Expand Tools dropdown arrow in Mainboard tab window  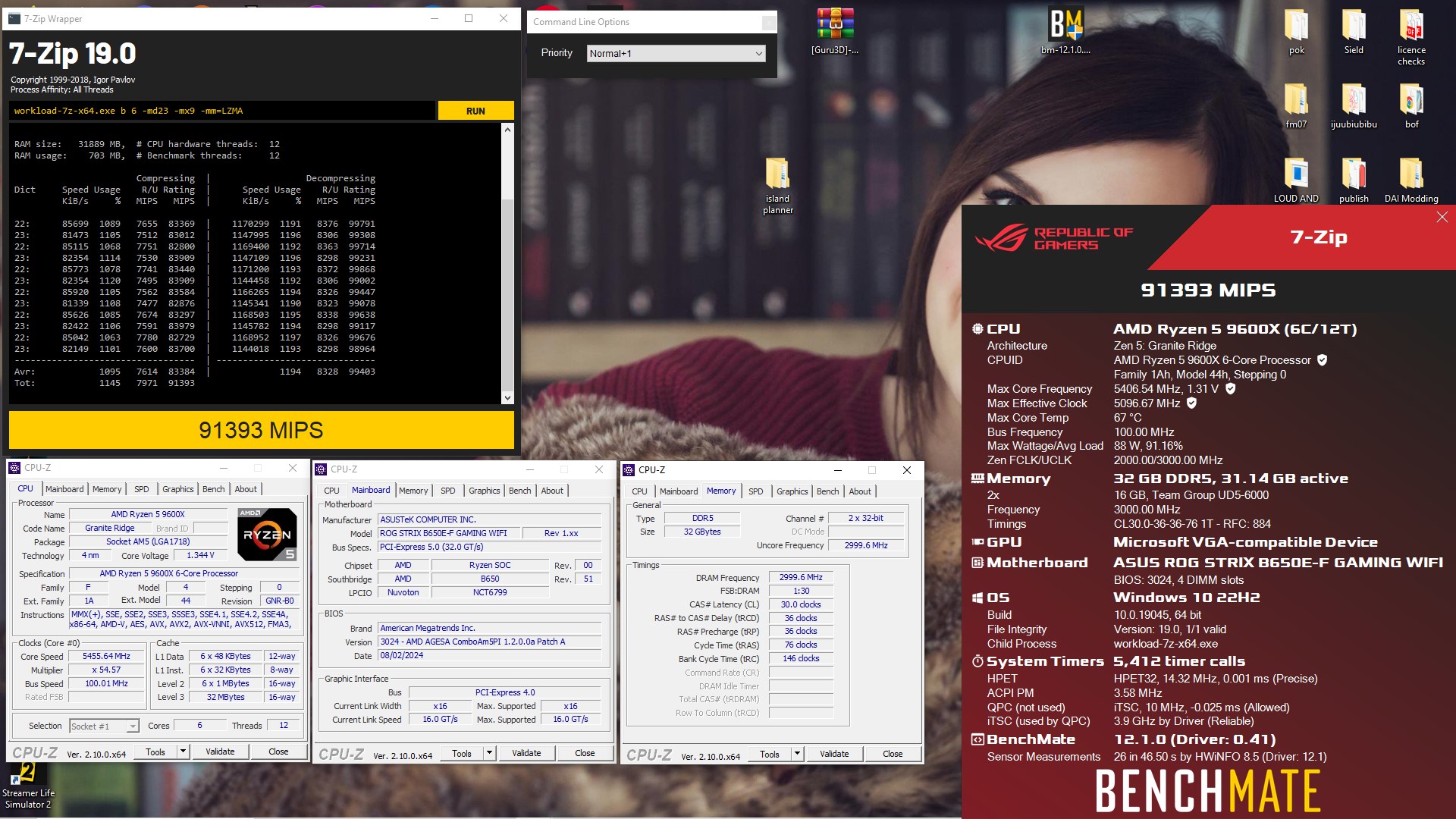(489, 753)
